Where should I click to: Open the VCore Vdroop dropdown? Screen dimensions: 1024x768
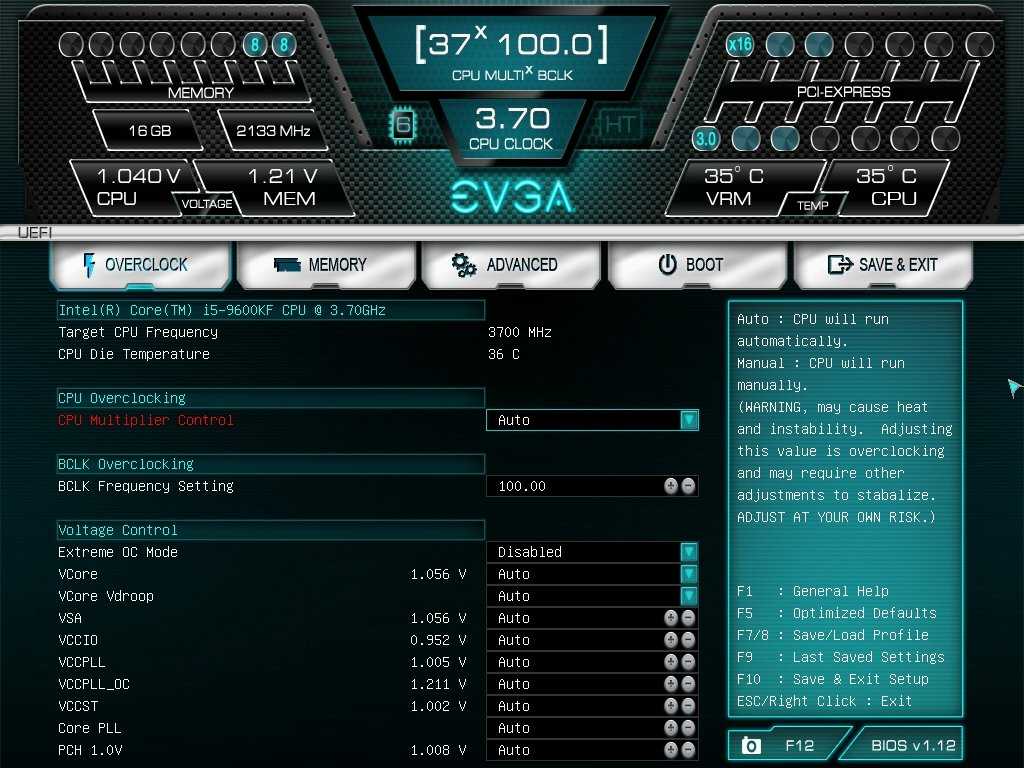click(x=688, y=596)
